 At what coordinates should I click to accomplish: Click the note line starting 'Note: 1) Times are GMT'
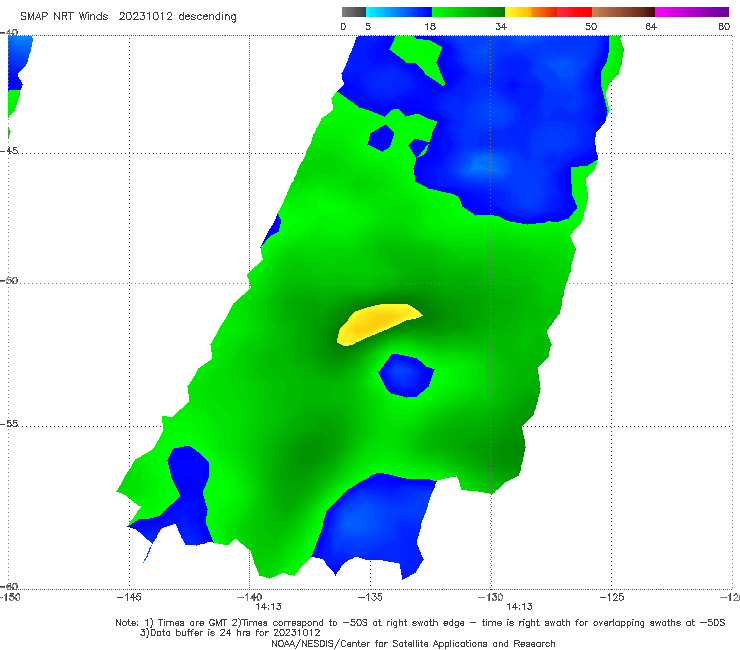(x=420, y=623)
